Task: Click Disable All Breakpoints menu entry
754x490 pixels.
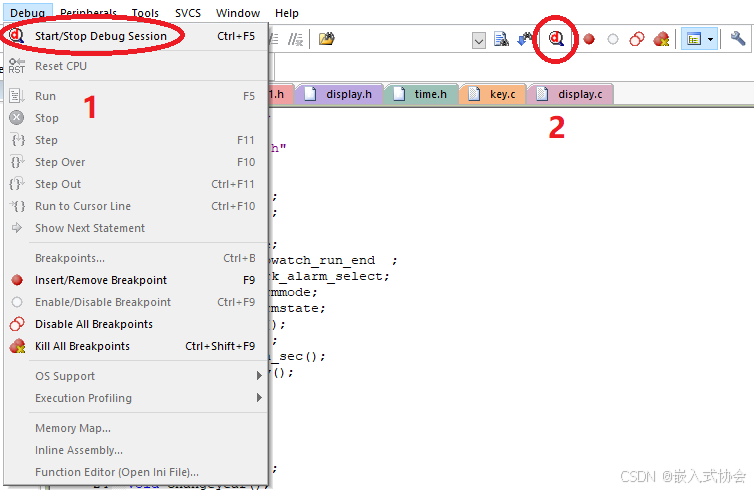Action: point(136,324)
